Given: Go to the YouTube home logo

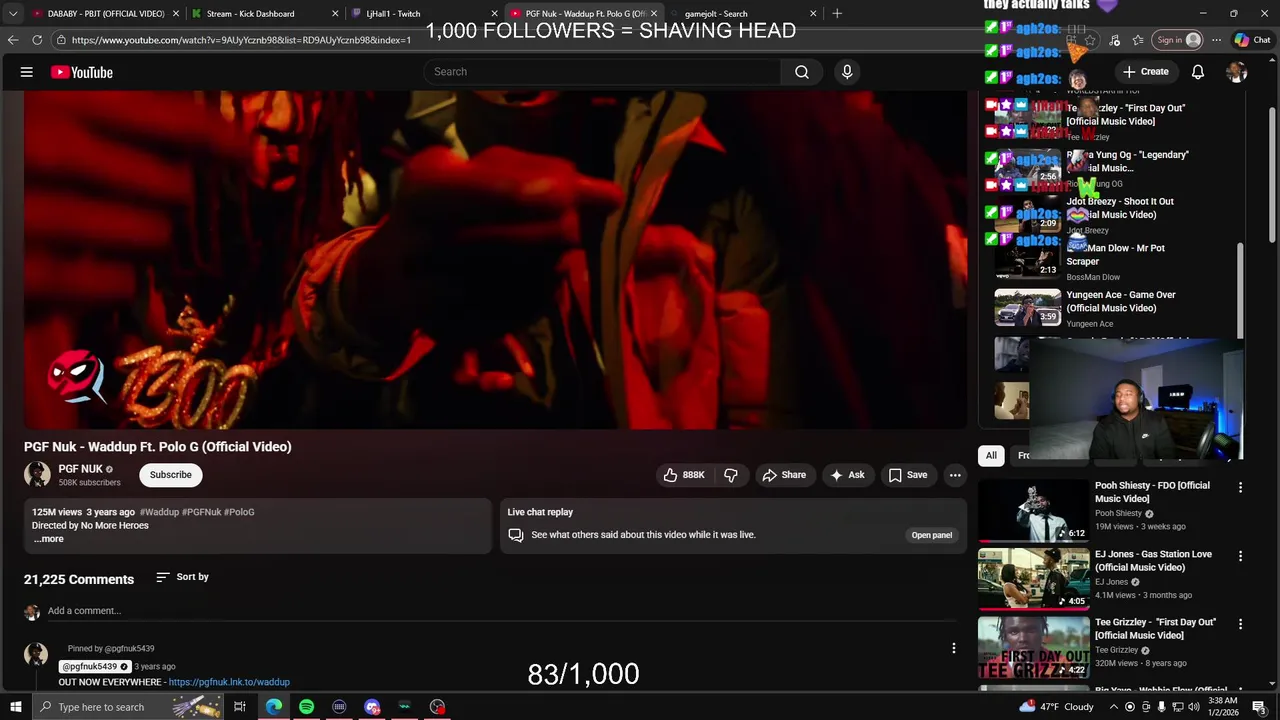Looking at the screenshot, I should 82,72.
